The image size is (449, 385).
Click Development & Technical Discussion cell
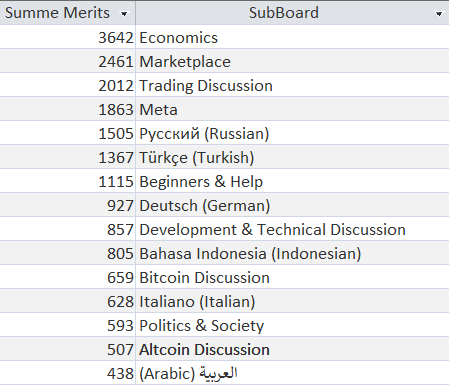coord(292,229)
